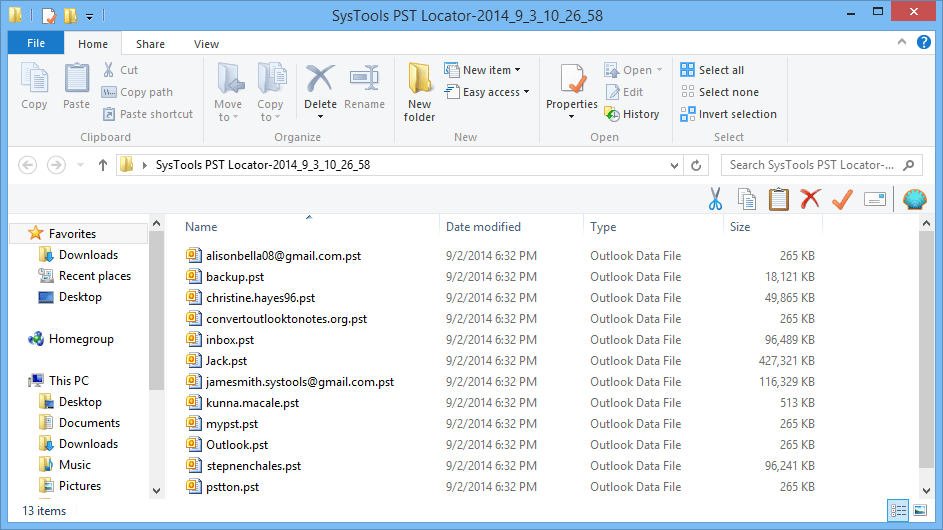Open recent locations dropdown arrow
This screenshot has height=530, width=943.
80,165
